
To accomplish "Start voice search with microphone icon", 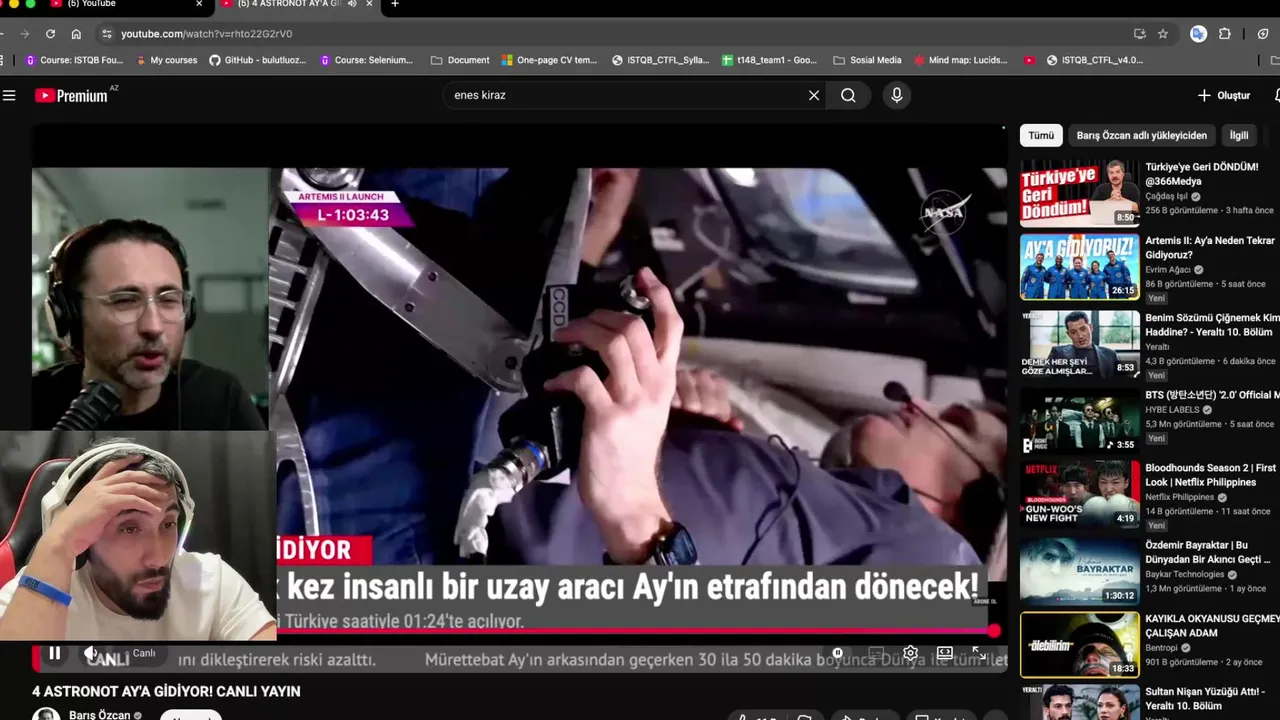I will pos(896,95).
